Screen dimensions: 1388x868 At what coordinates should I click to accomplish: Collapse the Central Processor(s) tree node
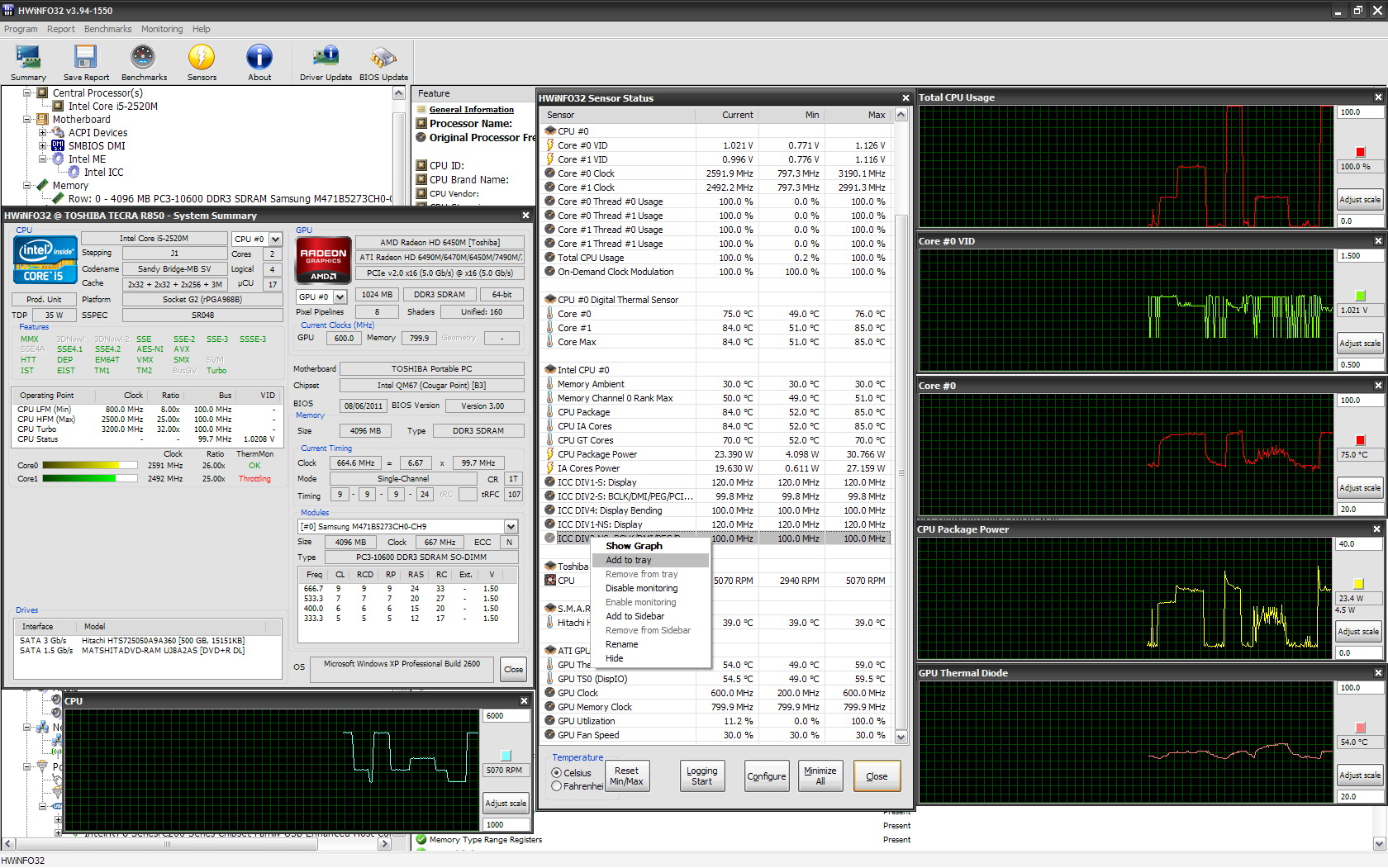tap(27, 93)
